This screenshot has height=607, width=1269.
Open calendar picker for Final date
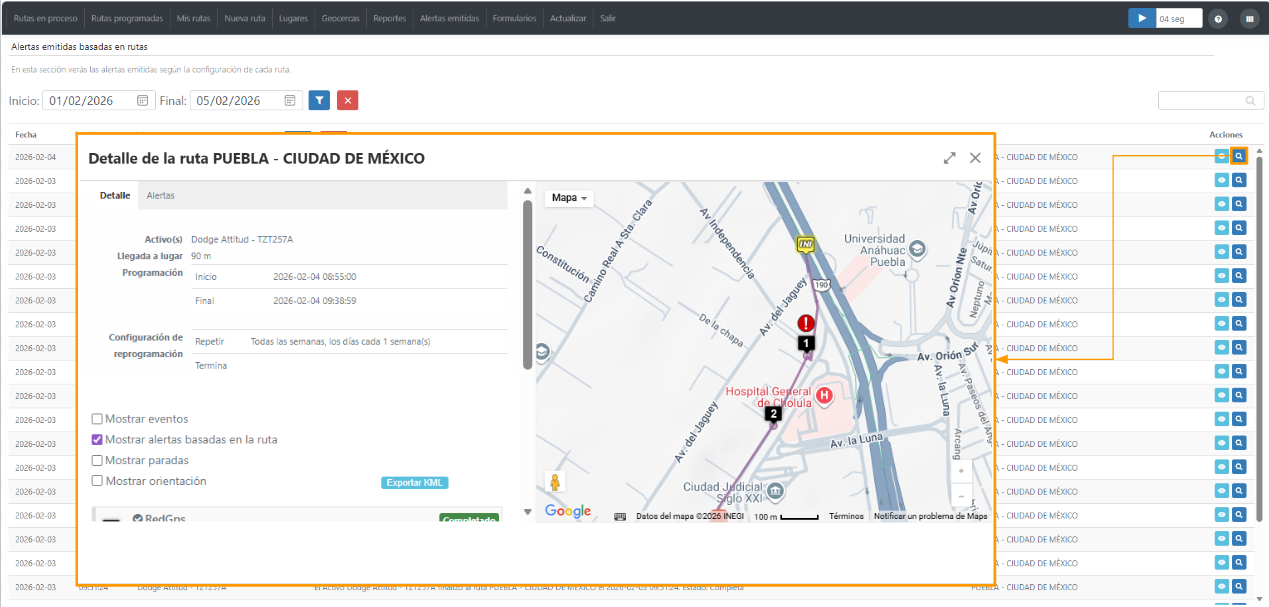point(291,100)
